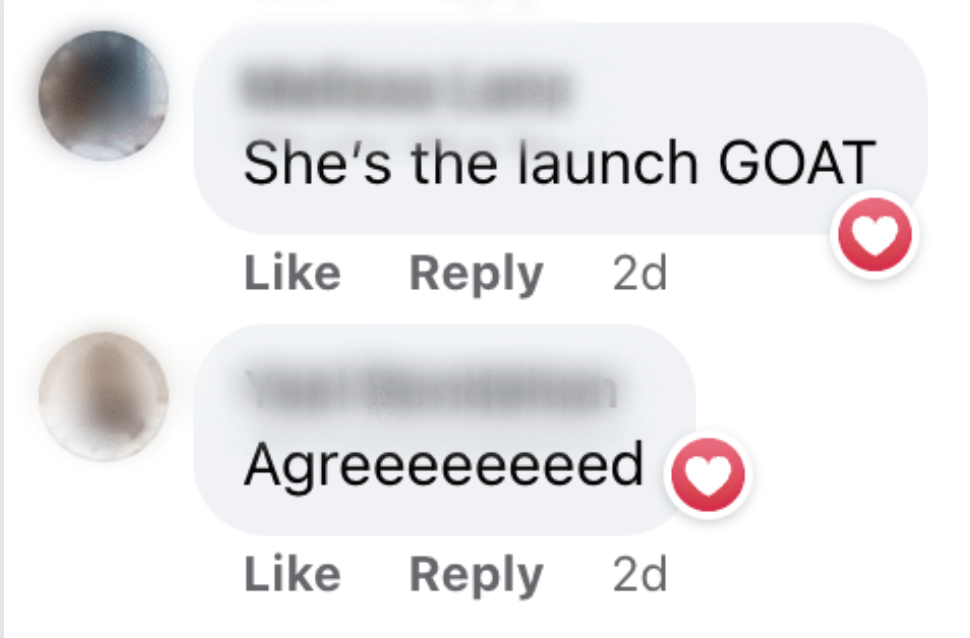Screen dimensions: 970x638
Task: Click the gray vertical border at the left edge
Action: coord(2,319)
